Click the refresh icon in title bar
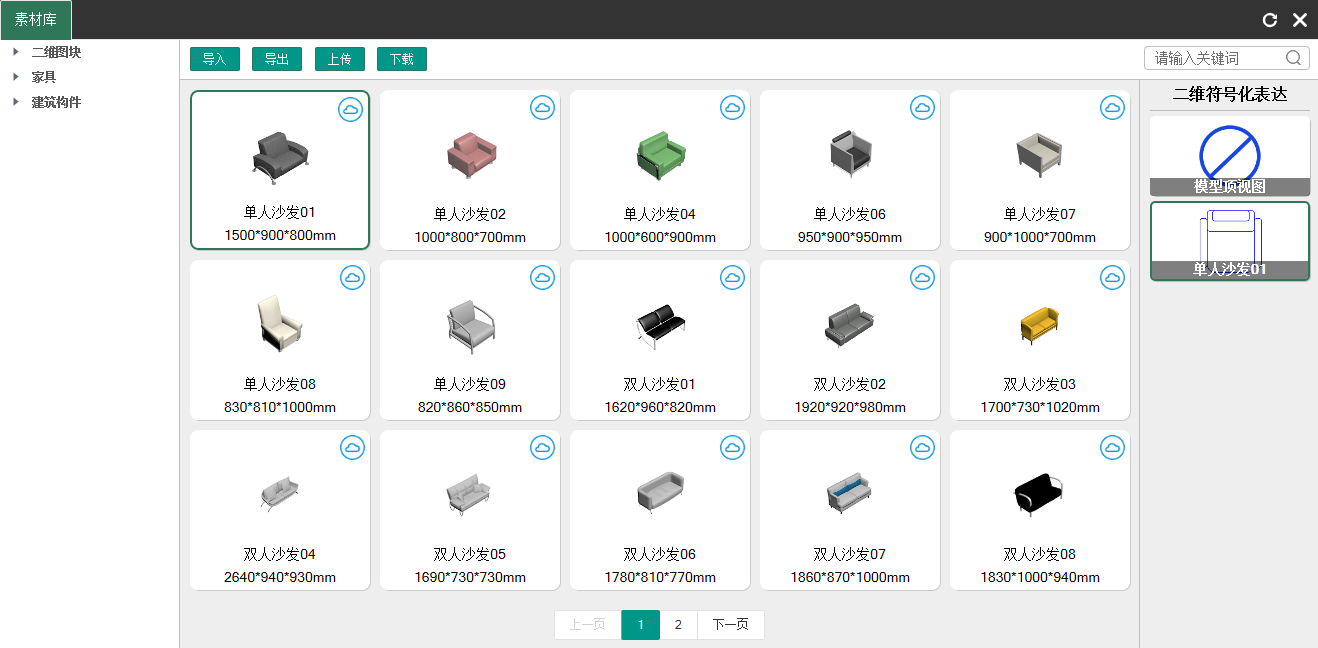This screenshot has height=648, width=1318. (1270, 20)
